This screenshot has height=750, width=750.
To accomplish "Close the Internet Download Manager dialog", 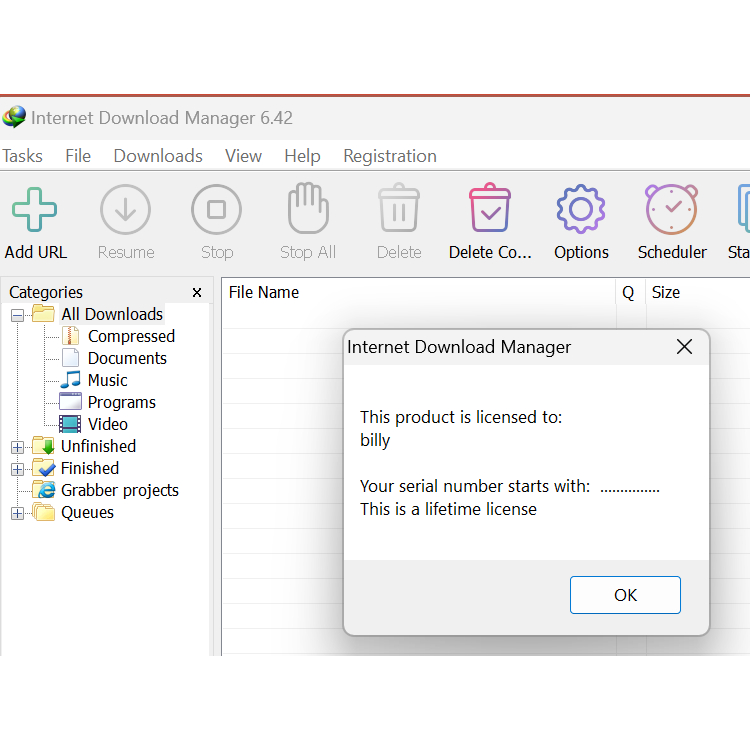I will click(684, 347).
